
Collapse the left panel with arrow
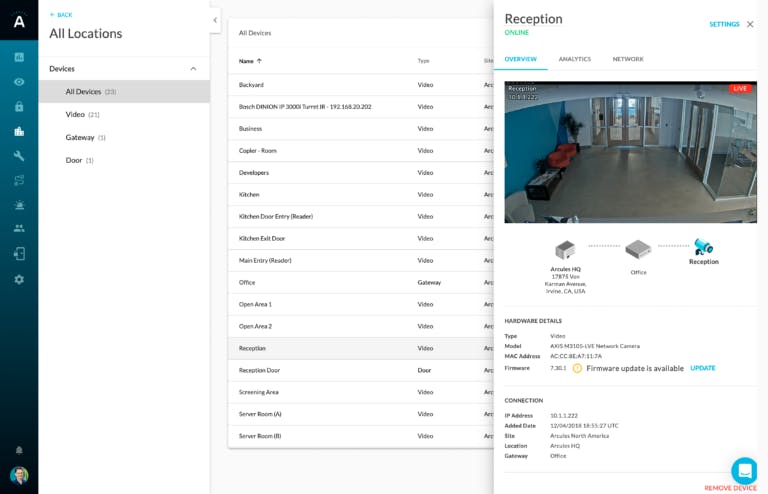coord(215,20)
